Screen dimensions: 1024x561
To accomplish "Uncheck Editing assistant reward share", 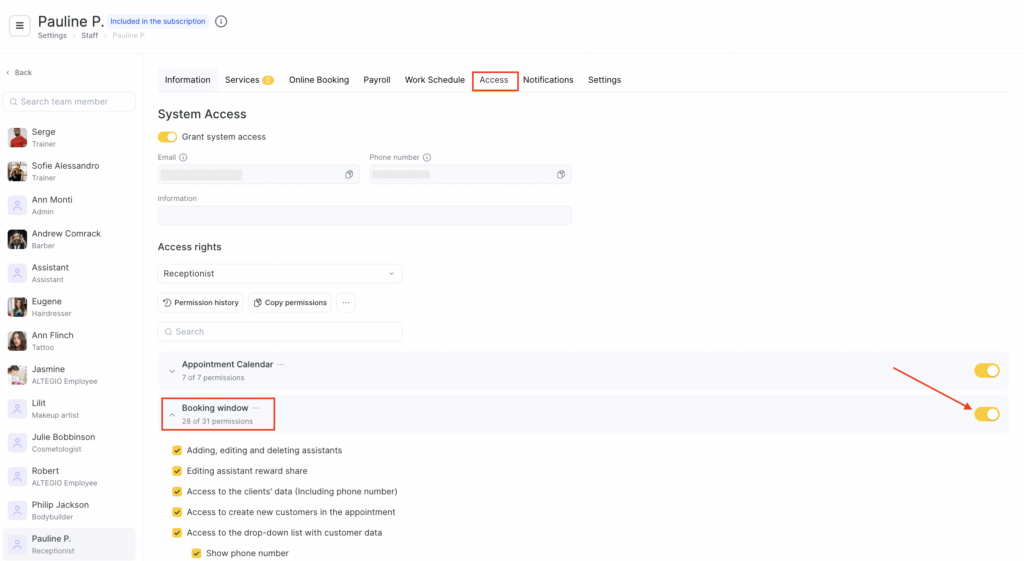I will coord(177,471).
